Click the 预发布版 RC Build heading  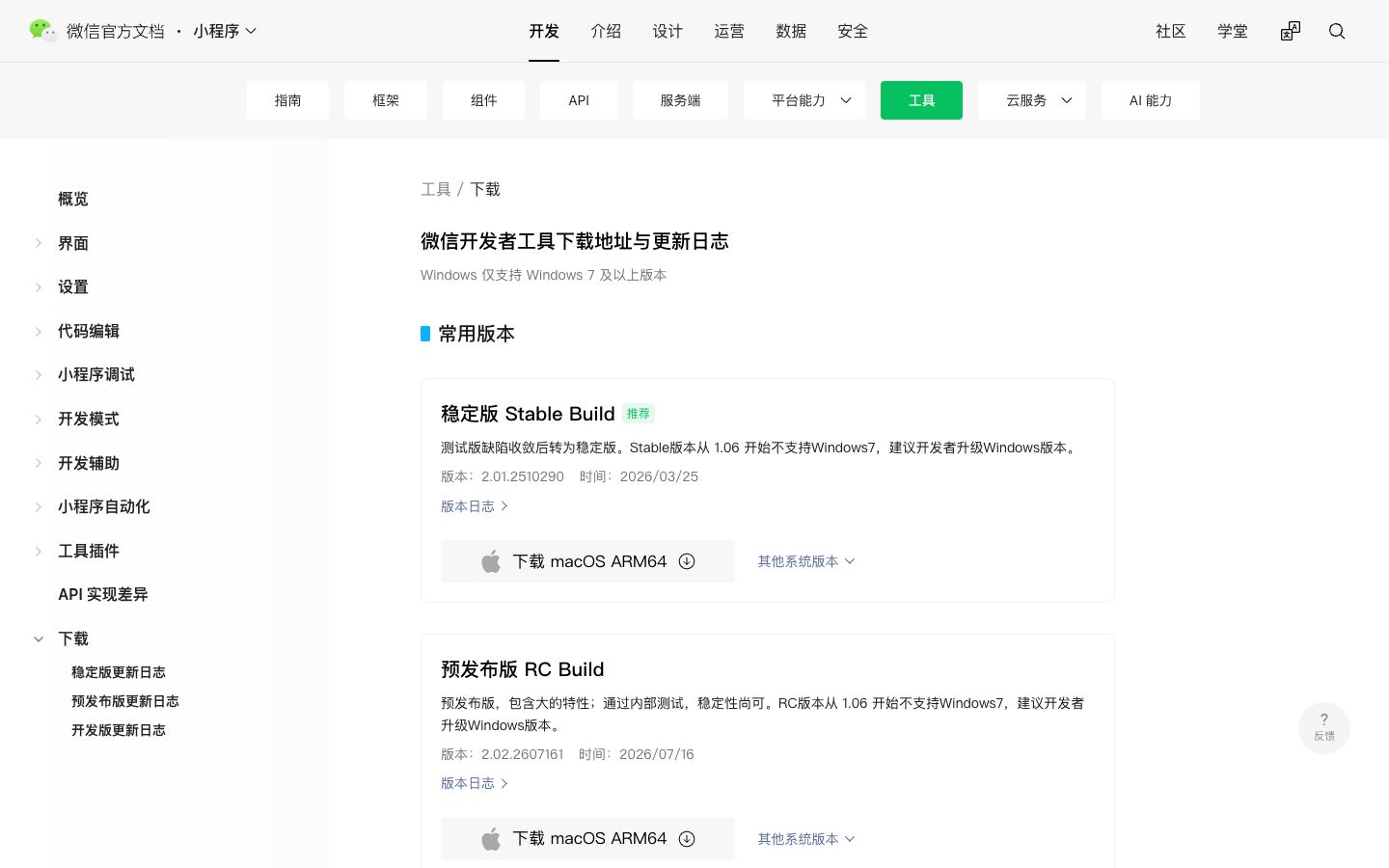(x=523, y=669)
